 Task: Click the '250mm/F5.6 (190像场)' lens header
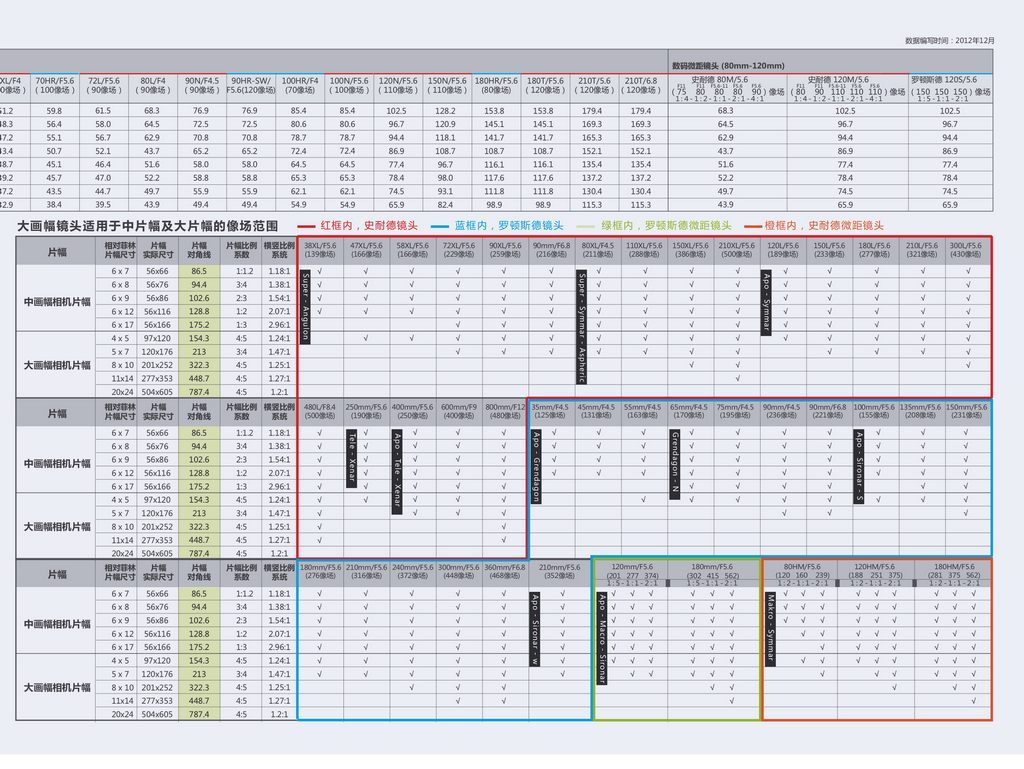(x=366, y=411)
